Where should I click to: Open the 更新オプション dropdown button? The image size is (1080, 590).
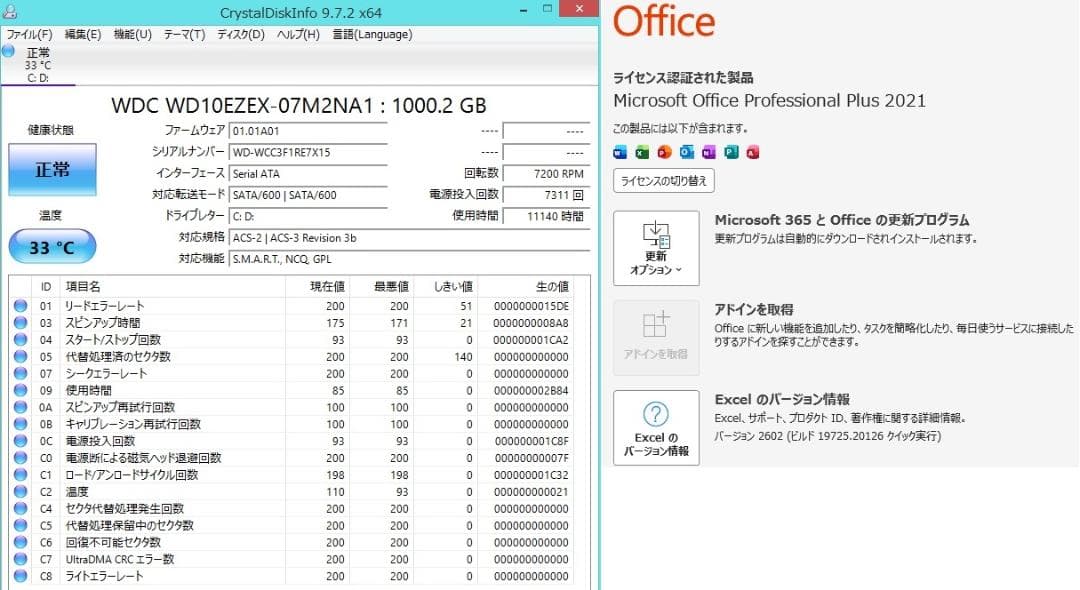point(656,248)
